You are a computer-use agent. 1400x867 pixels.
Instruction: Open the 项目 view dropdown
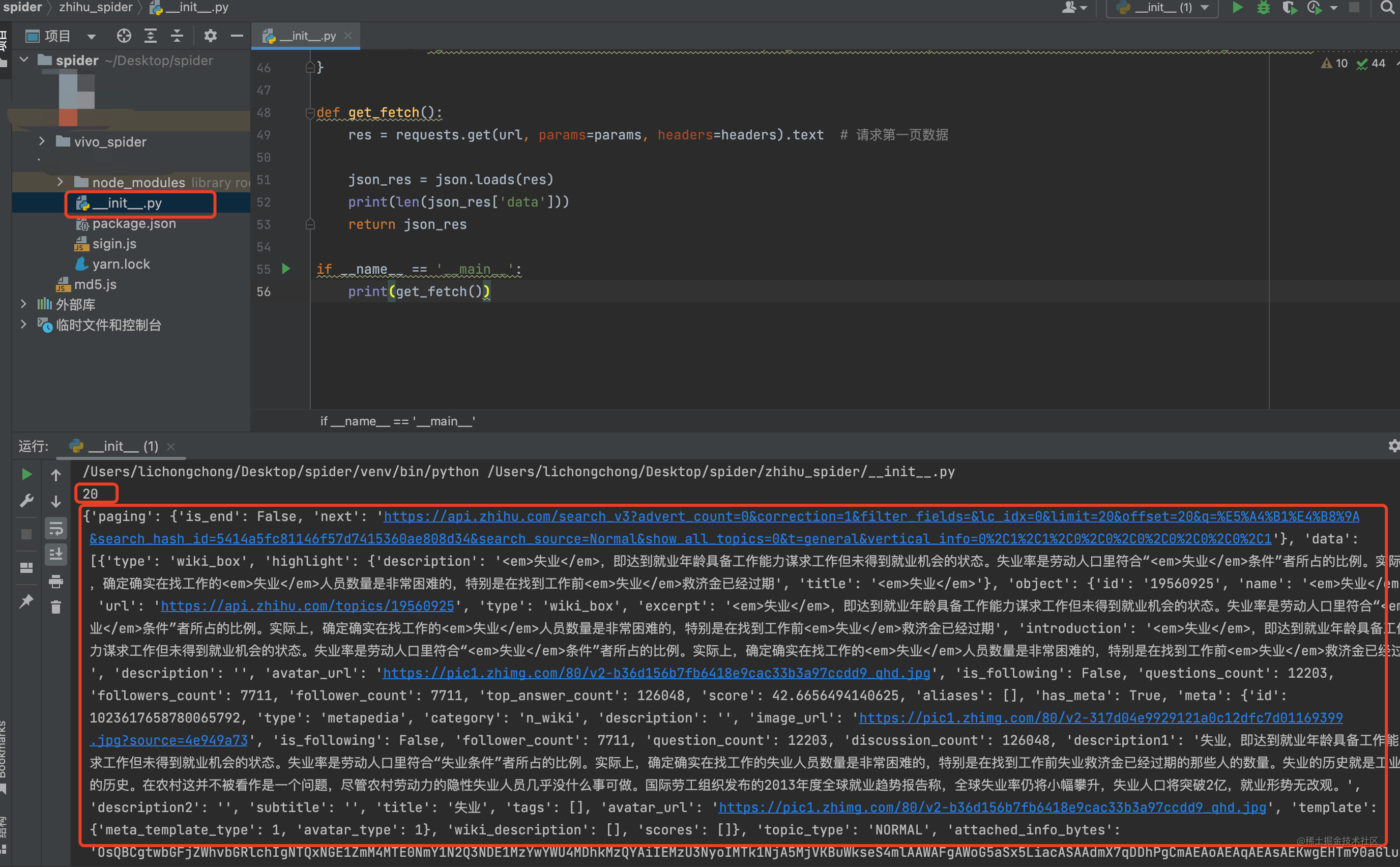[x=91, y=37]
